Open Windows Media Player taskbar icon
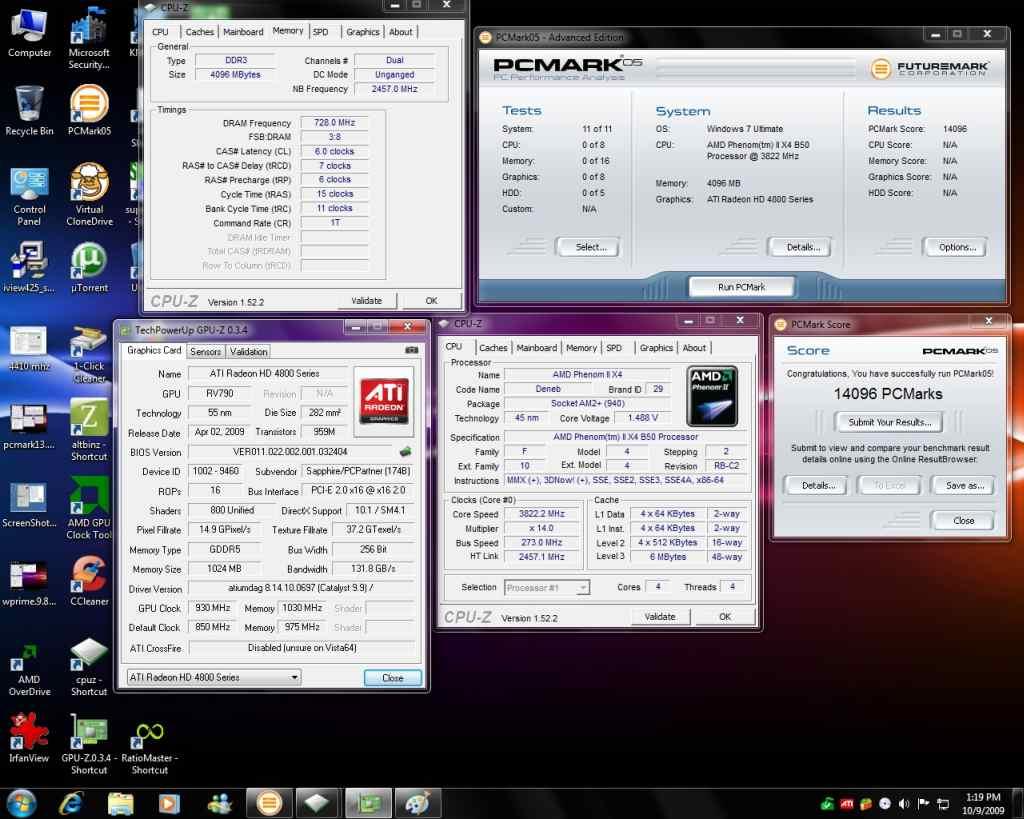This screenshot has height=819, width=1024. point(168,803)
